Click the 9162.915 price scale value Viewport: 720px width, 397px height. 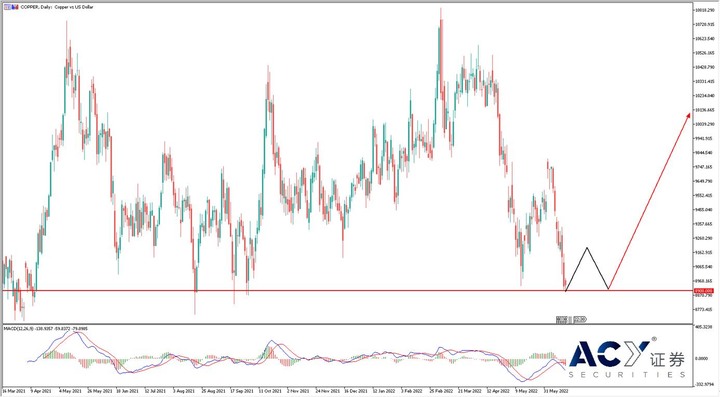[x=704, y=252]
